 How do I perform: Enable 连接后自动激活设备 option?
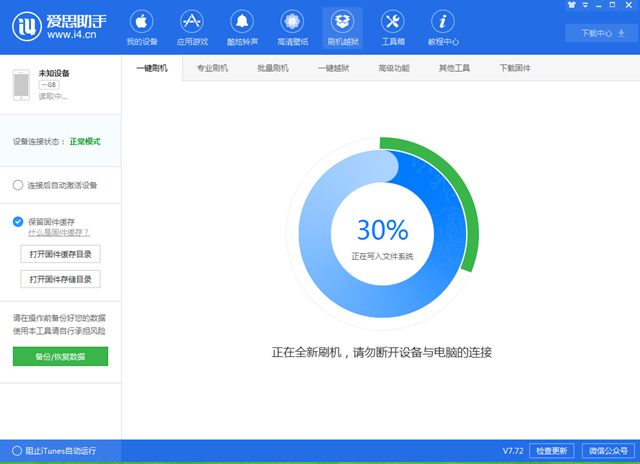click(x=18, y=185)
